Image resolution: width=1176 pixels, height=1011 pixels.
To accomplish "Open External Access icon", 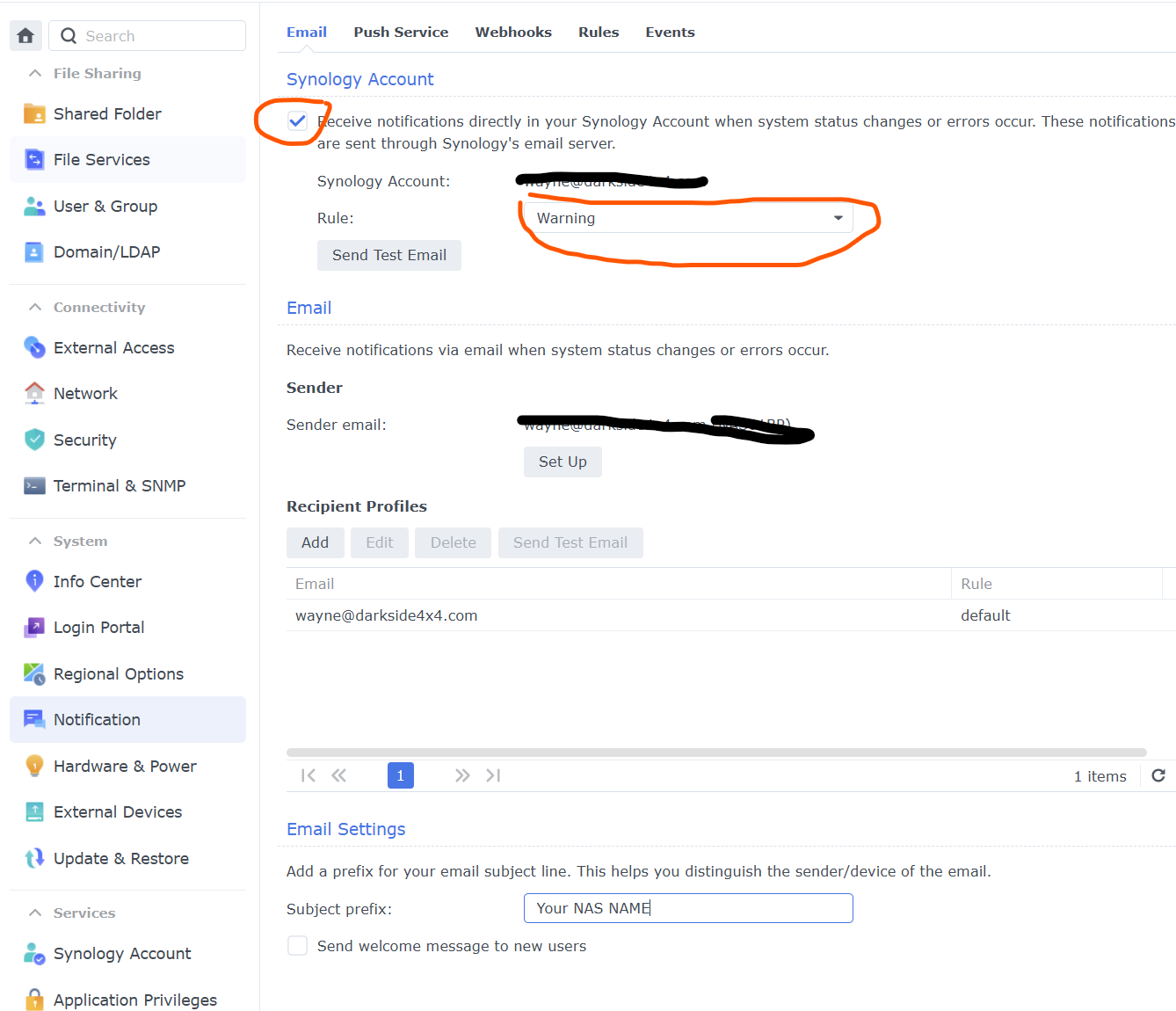I will coord(34,347).
